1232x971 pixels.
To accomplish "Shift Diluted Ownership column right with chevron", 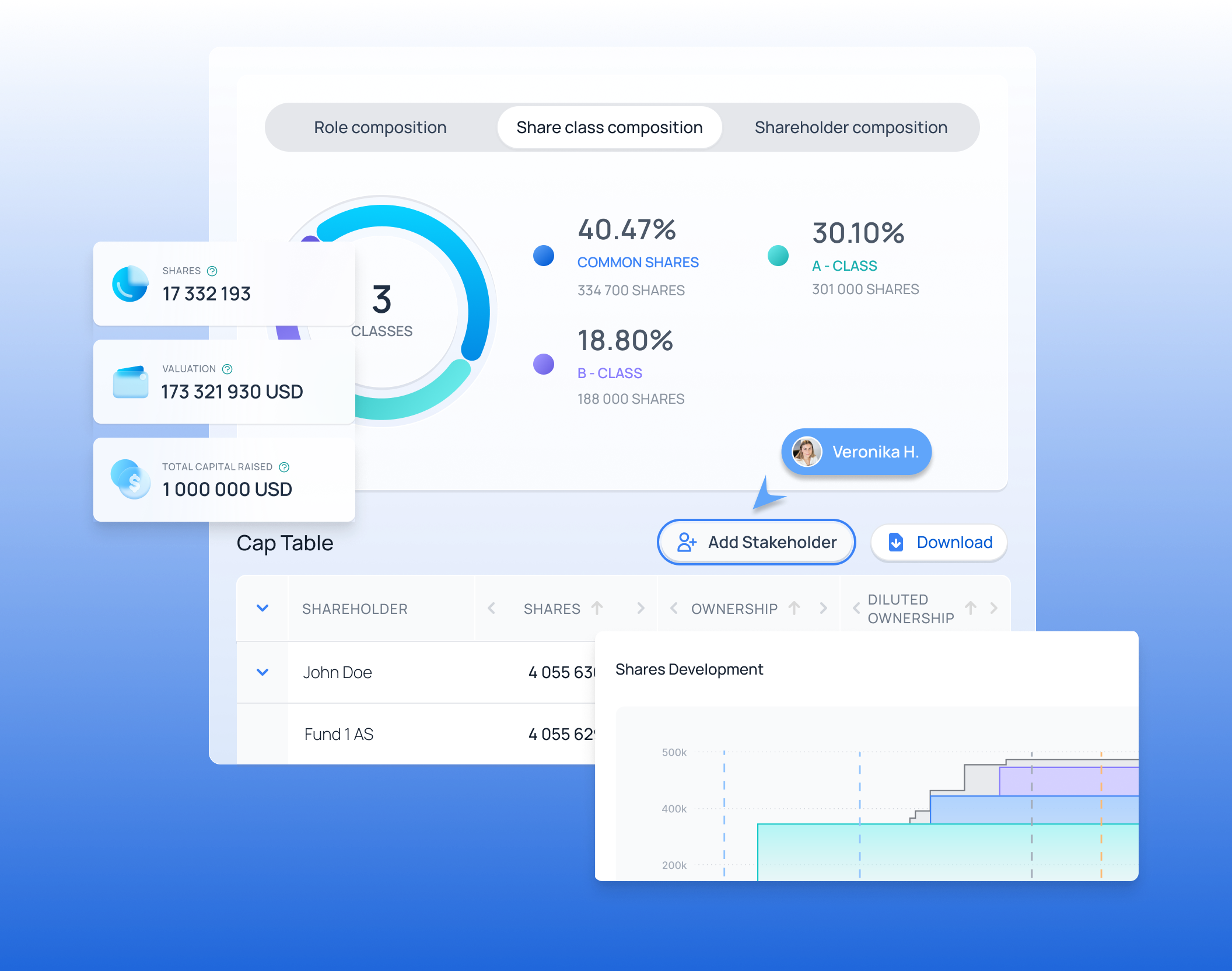I will [x=994, y=608].
